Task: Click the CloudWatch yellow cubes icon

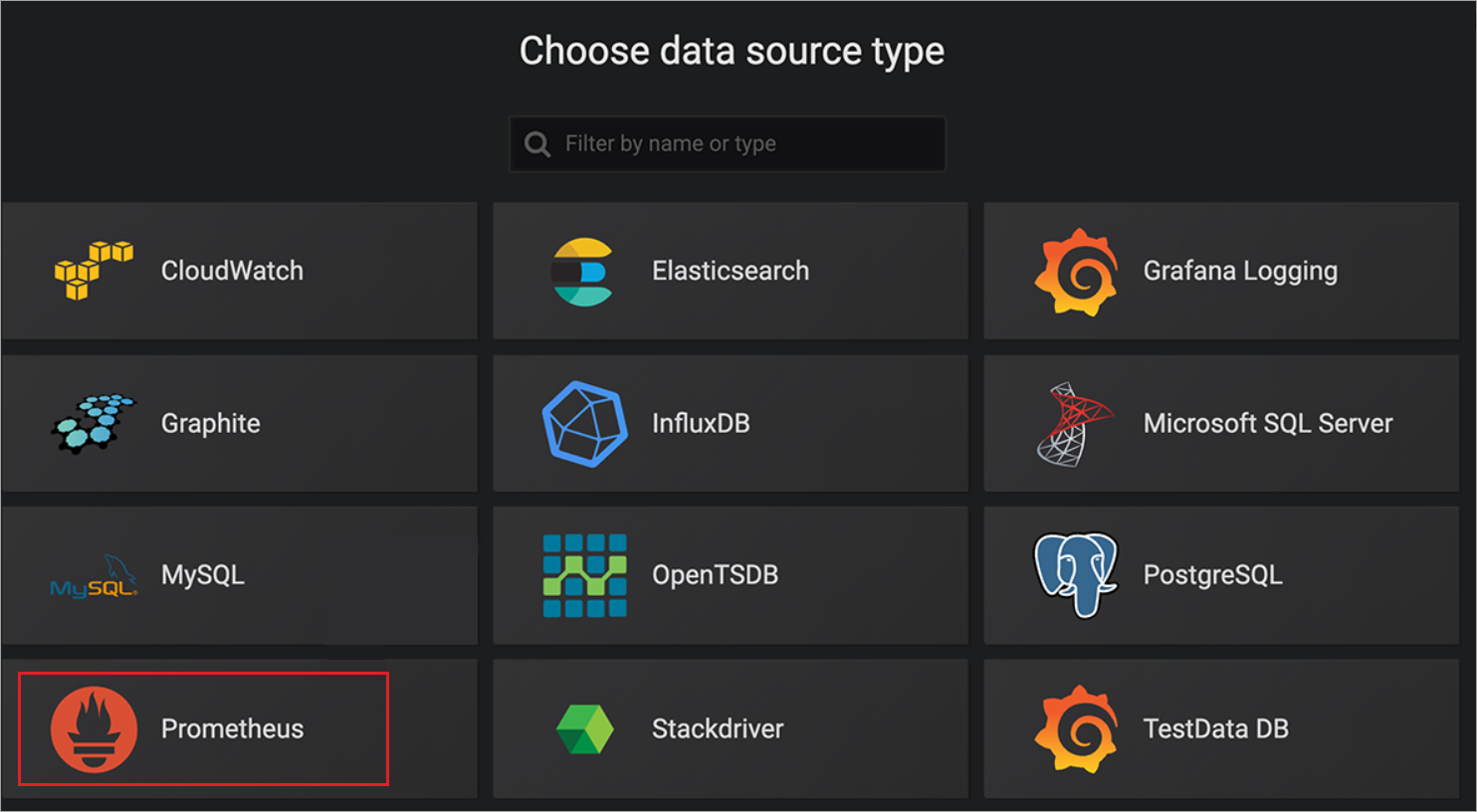Action: click(x=94, y=270)
